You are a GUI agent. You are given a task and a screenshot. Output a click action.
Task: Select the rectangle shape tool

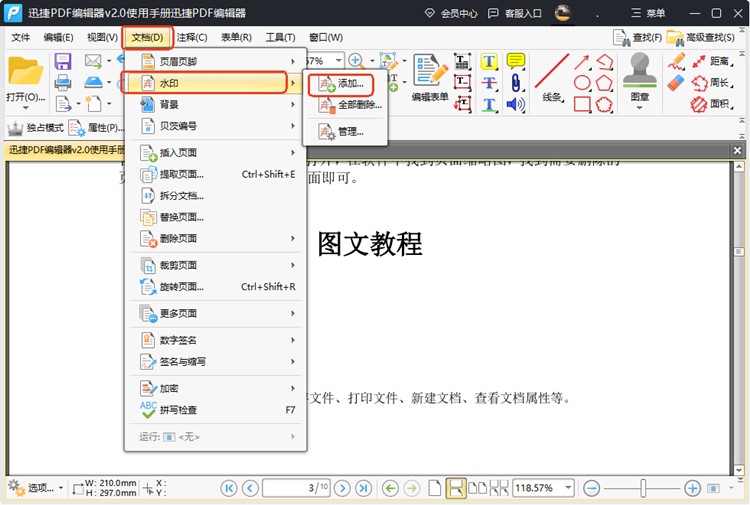582,104
